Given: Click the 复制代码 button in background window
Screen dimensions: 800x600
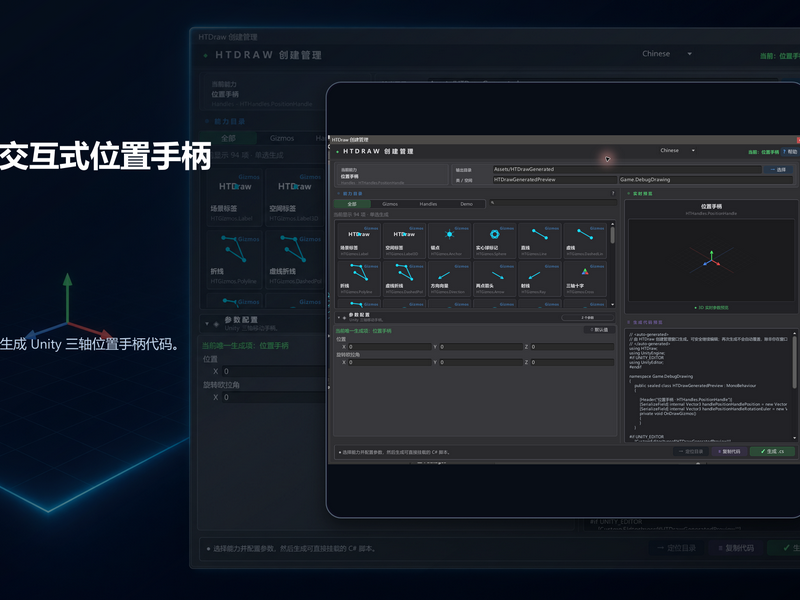Looking at the screenshot, I should click(x=736, y=548).
